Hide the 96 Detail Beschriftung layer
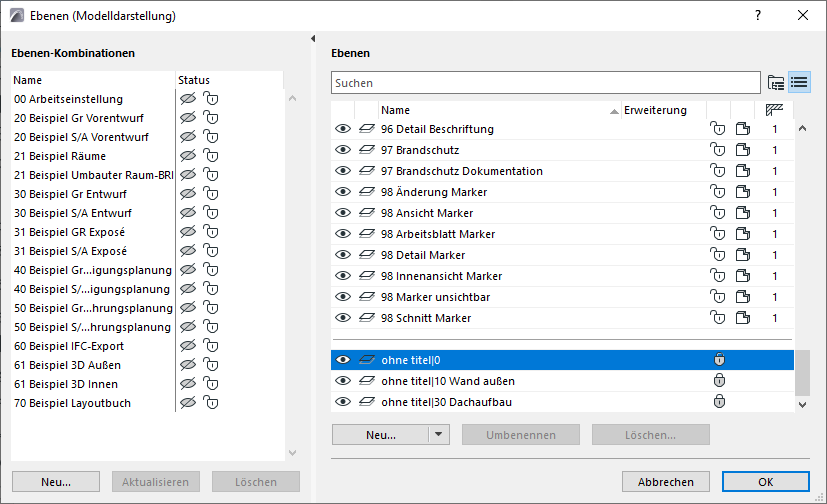The image size is (827, 504). (x=343, y=129)
